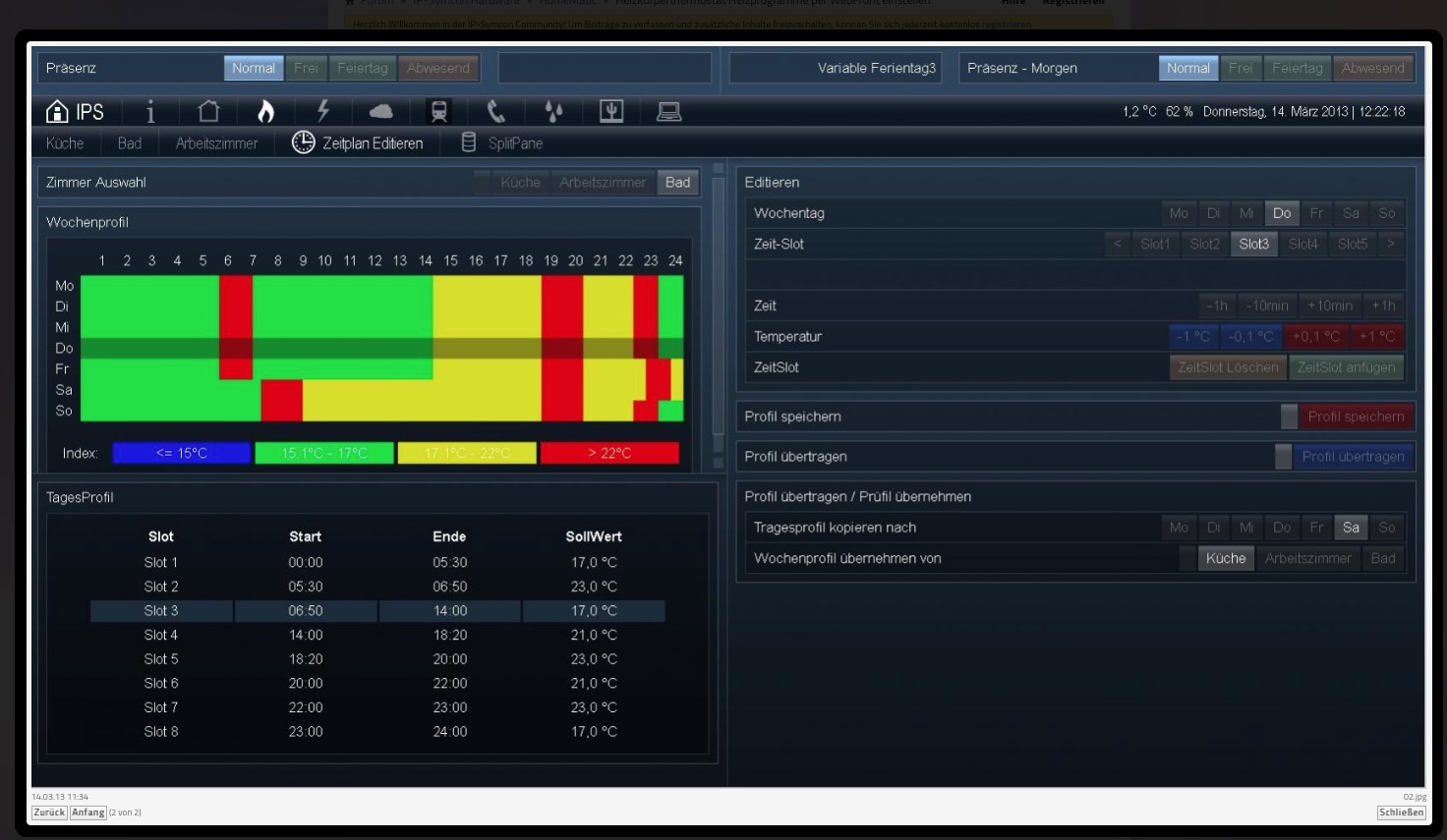Set Präsenz to Feiertag
The width and height of the screenshot is (1447, 840).
(363, 68)
